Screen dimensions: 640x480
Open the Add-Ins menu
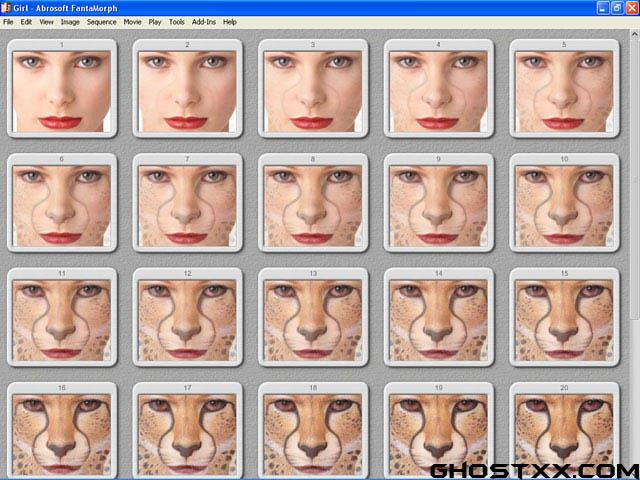click(204, 22)
